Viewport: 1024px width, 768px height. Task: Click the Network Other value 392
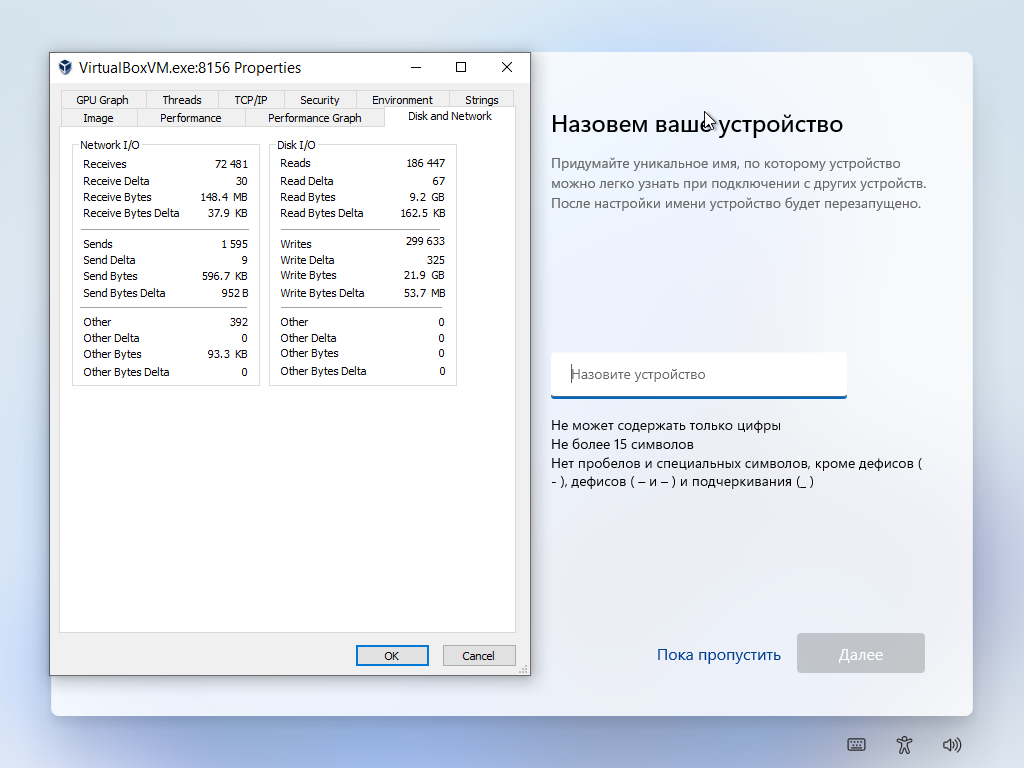[239, 322]
